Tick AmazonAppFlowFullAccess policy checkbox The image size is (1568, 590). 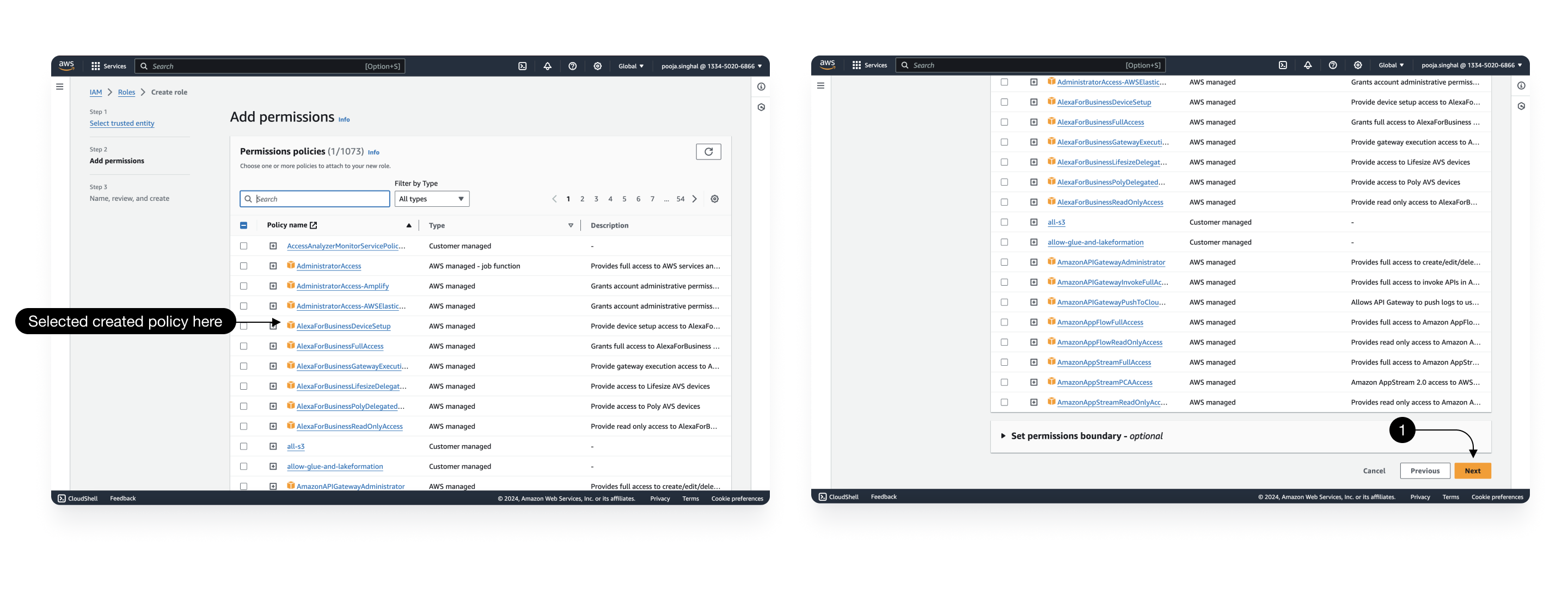pyautogui.click(x=1004, y=322)
